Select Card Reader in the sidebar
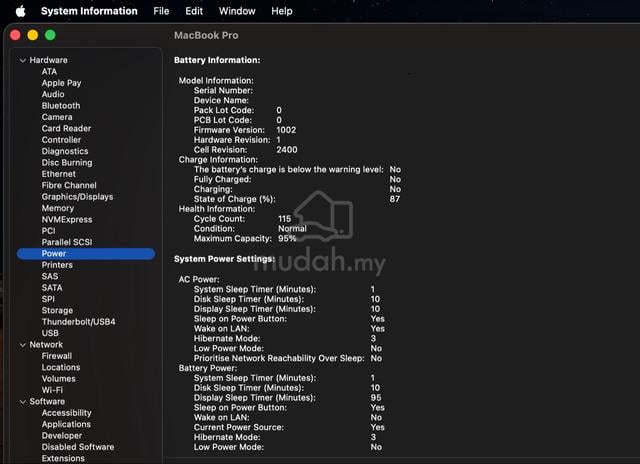640x464 pixels. click(66, 129)
